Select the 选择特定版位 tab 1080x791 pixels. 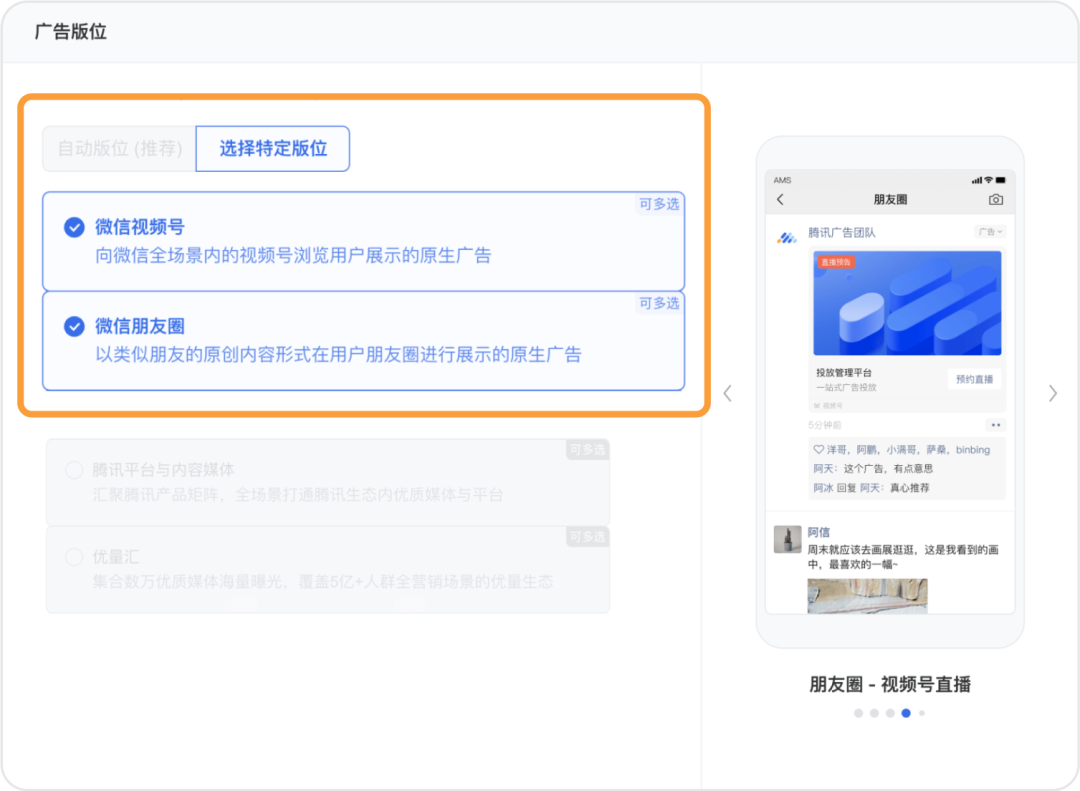(273, 149)
